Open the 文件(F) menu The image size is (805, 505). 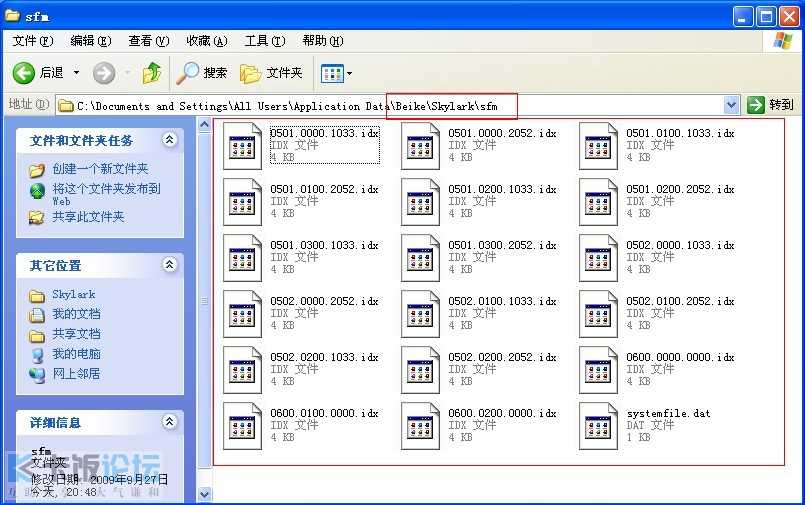point(32,41)
